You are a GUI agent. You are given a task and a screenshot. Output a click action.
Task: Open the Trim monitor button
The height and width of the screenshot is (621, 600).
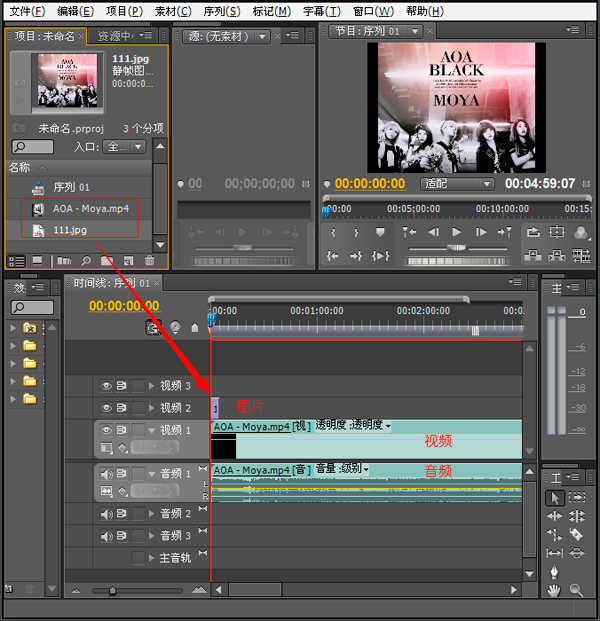click(x=581, y=255)
